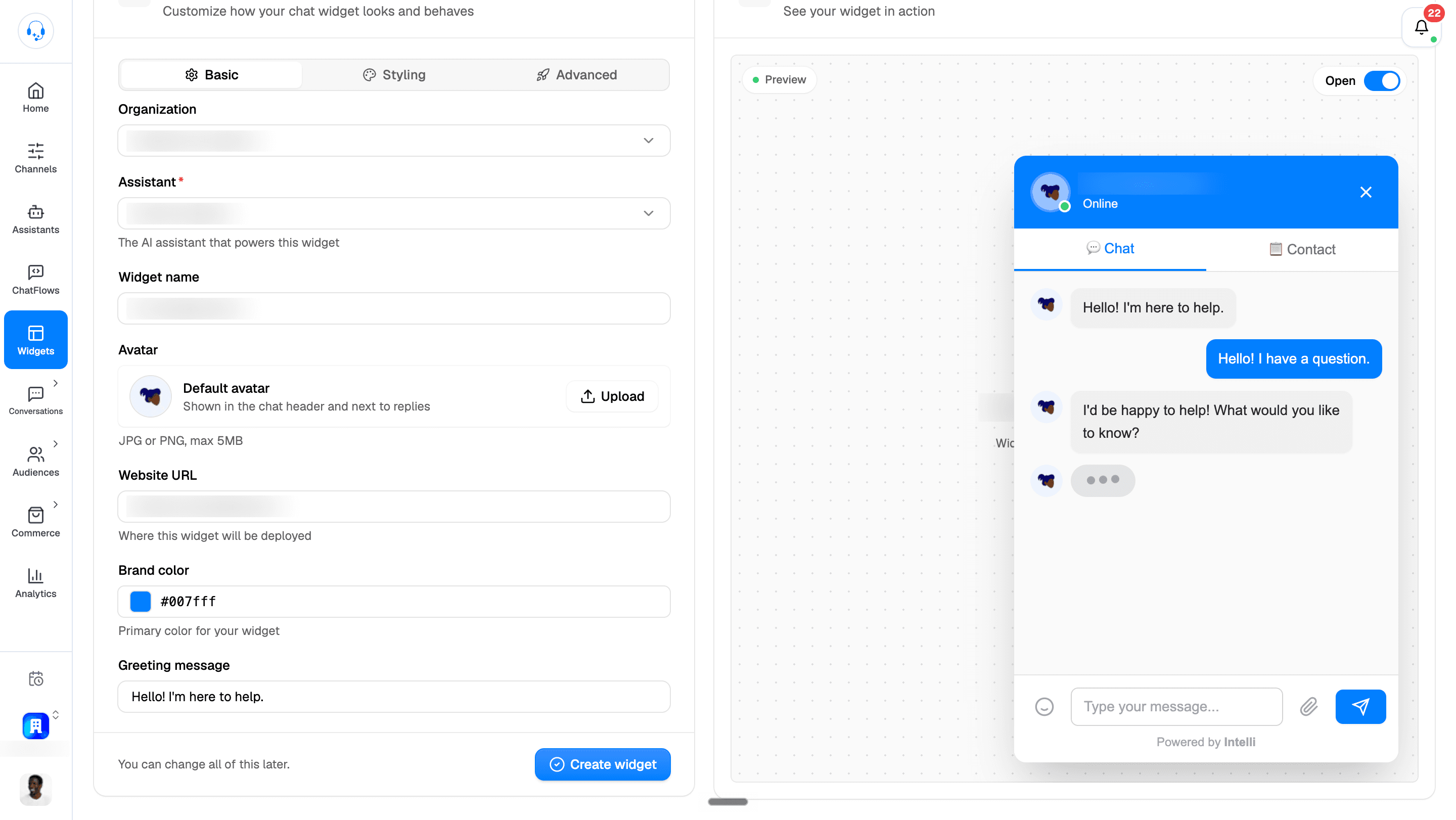The height and width of the screenshot is (820, 1456).
Task: Click the Create widget button
Action: (603, 764)
